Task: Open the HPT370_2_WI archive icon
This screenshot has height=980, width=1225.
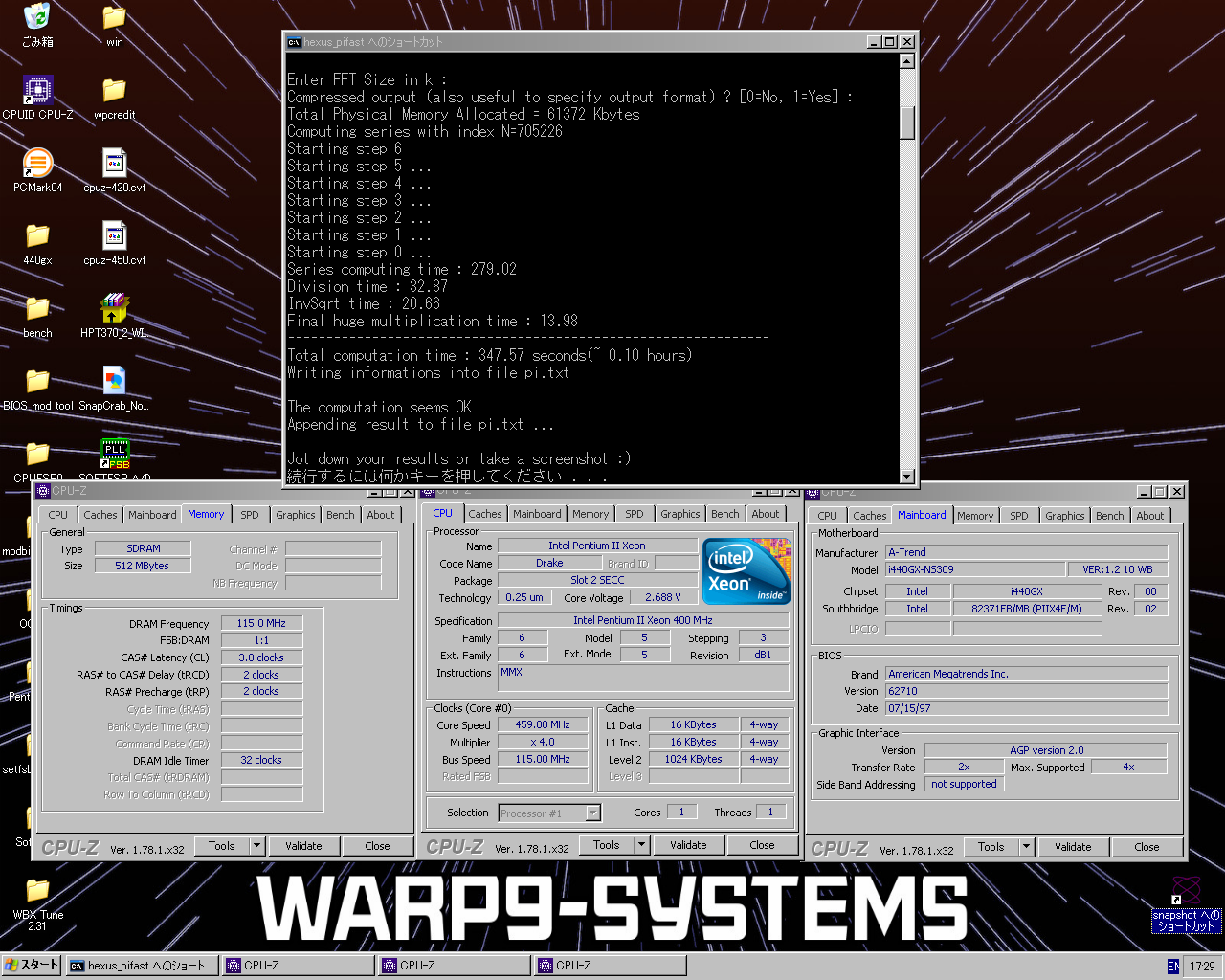Action: [x=114, y=308]
